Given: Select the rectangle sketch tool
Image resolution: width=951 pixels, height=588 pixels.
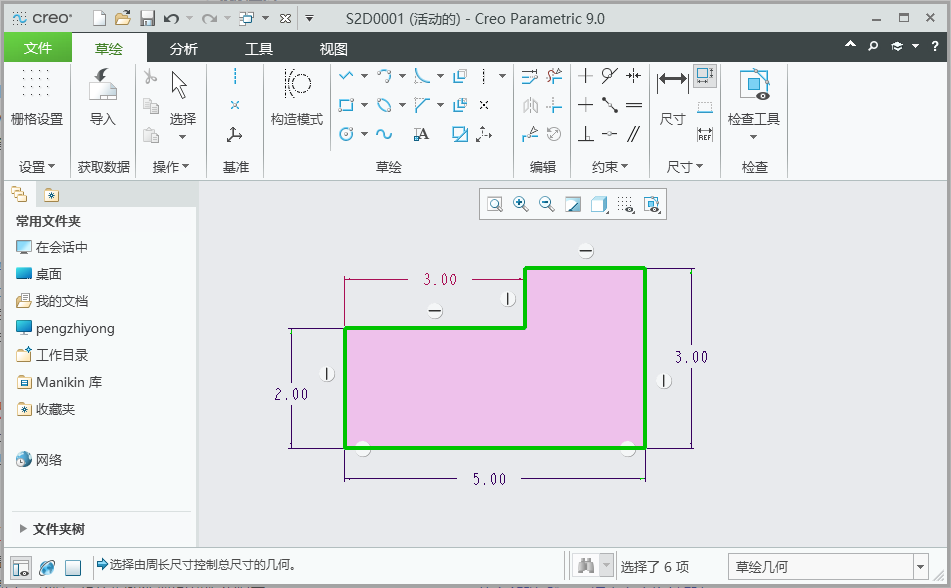Looking at the screenshot, I should click(346, 105).
